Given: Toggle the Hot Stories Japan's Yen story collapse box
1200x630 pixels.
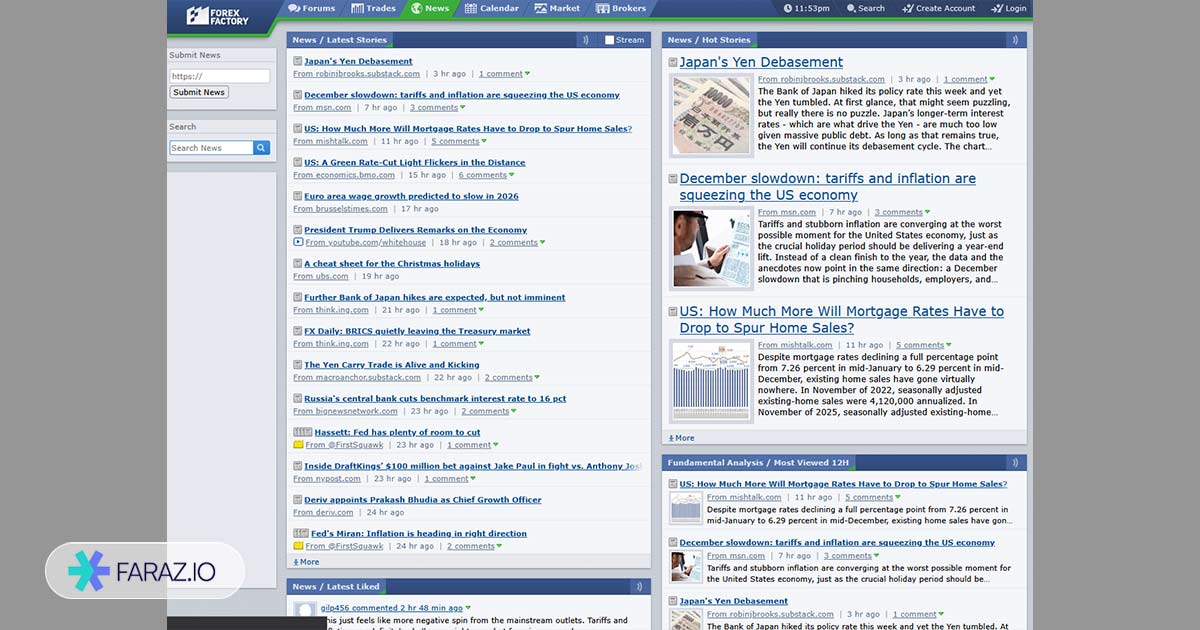Looking at the screenshot, I should click(x=673, y=62).
